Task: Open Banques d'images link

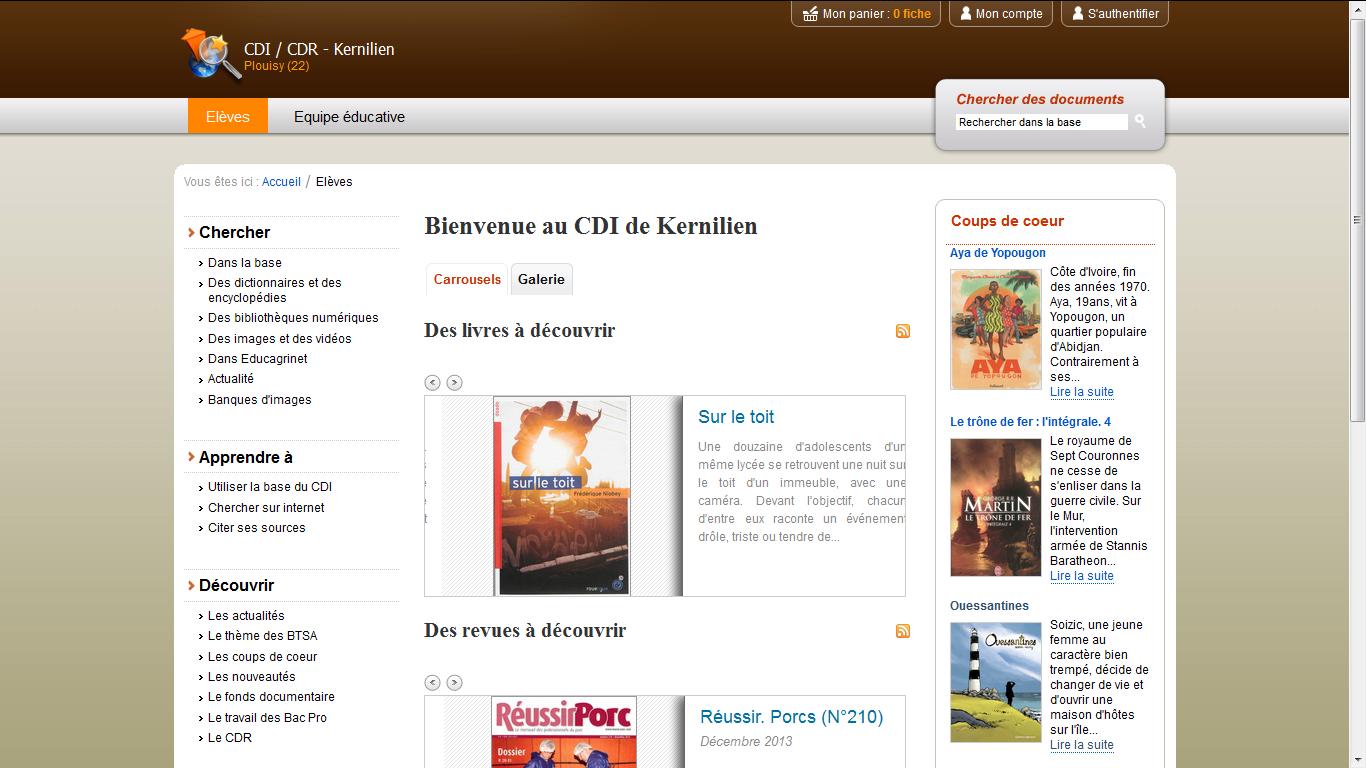Action: (260, 400)
